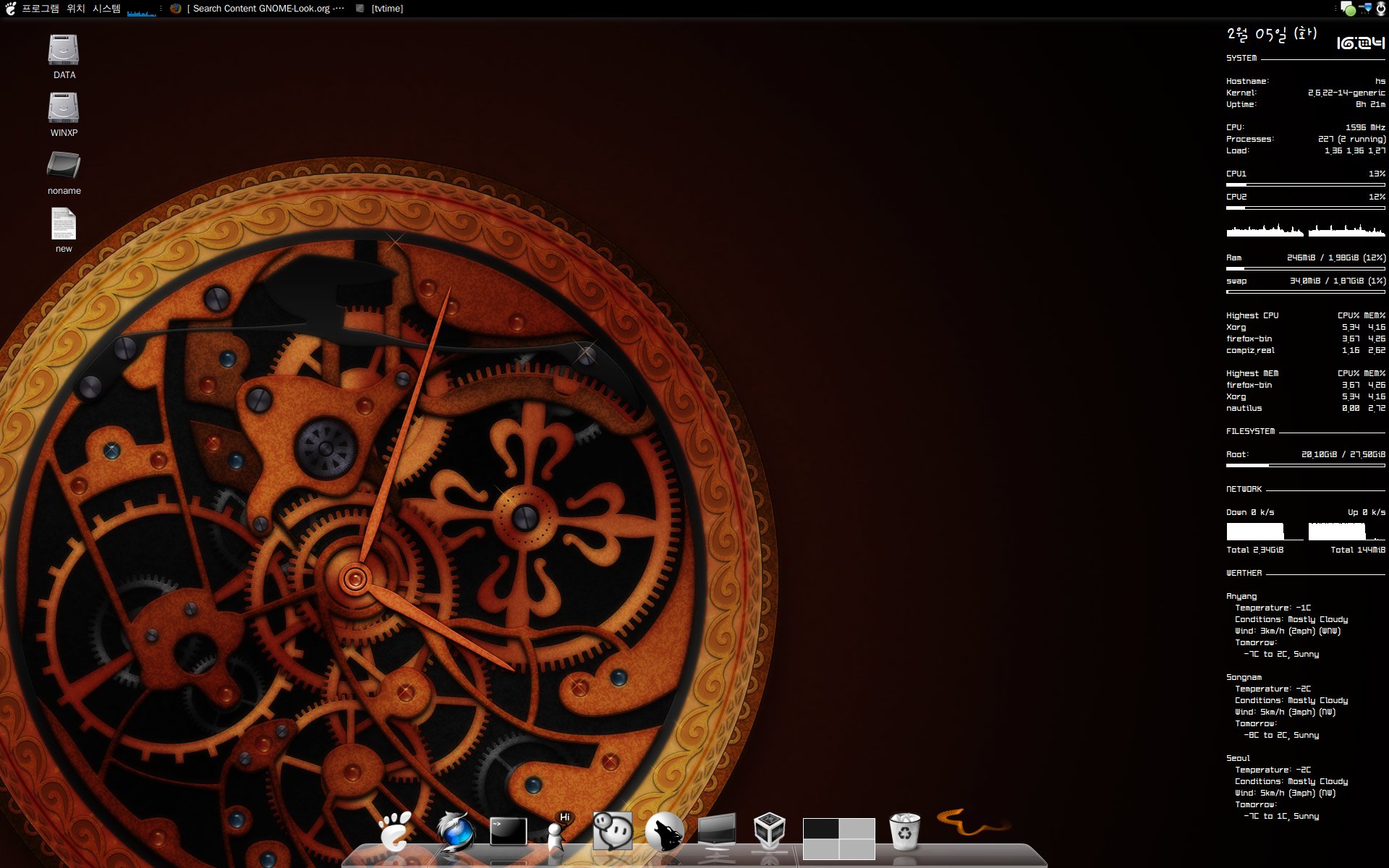Click the FILESYSTEM section header

pyautogui.click(x=1250, y=431)
